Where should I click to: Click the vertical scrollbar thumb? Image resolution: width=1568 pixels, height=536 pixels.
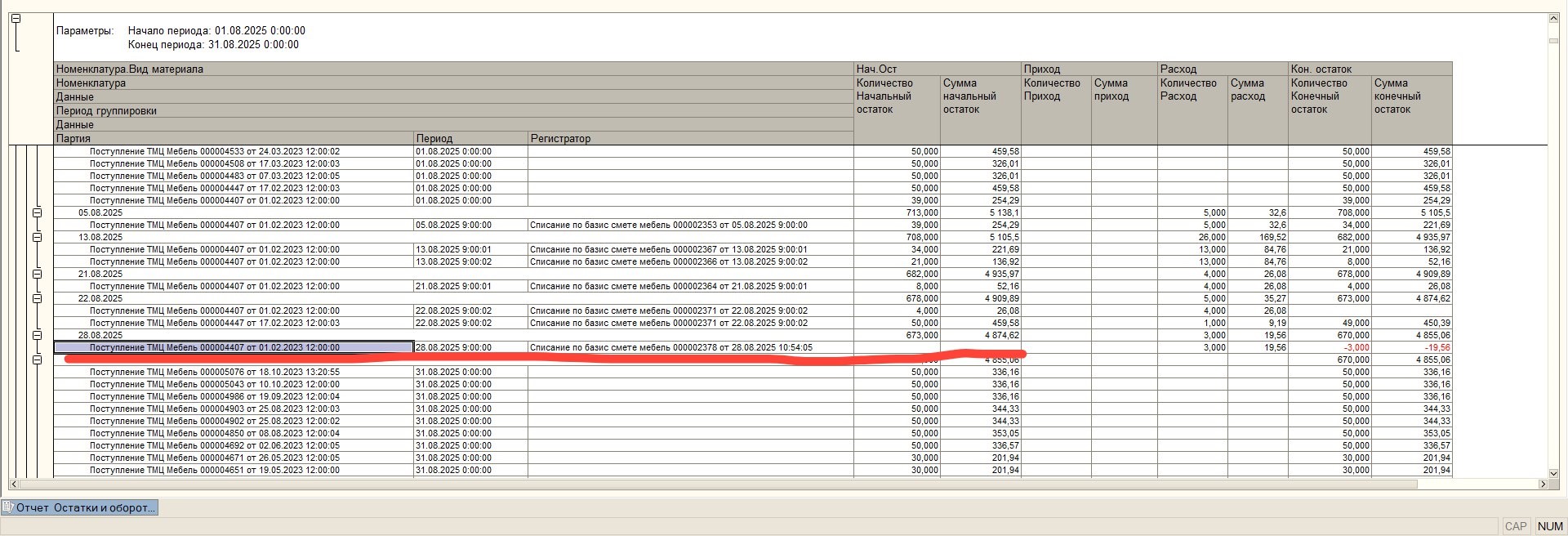click(x=1553, y=40)
